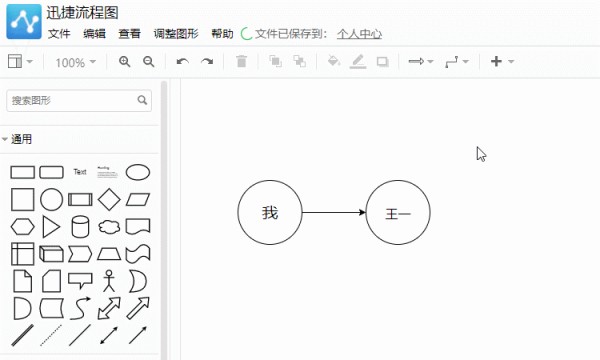This screenshot has width=600, height=360.
Task: Select the circle labeled 我 on canvas
Action: (x=270, y=212)
